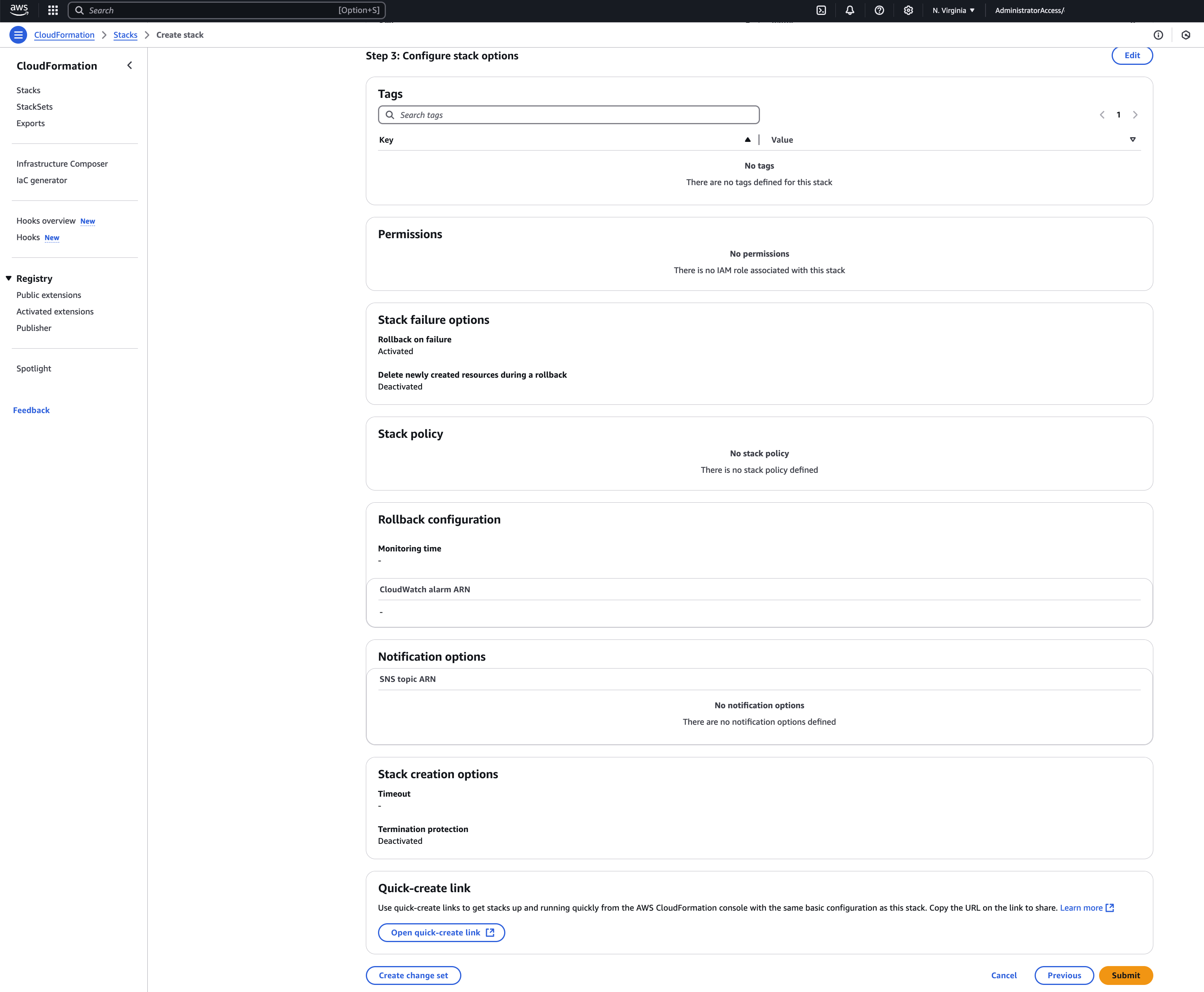The height and width of the screenshot is (992, 1204).
Task: Click the Learn more link
Action: pos(1081,907)
